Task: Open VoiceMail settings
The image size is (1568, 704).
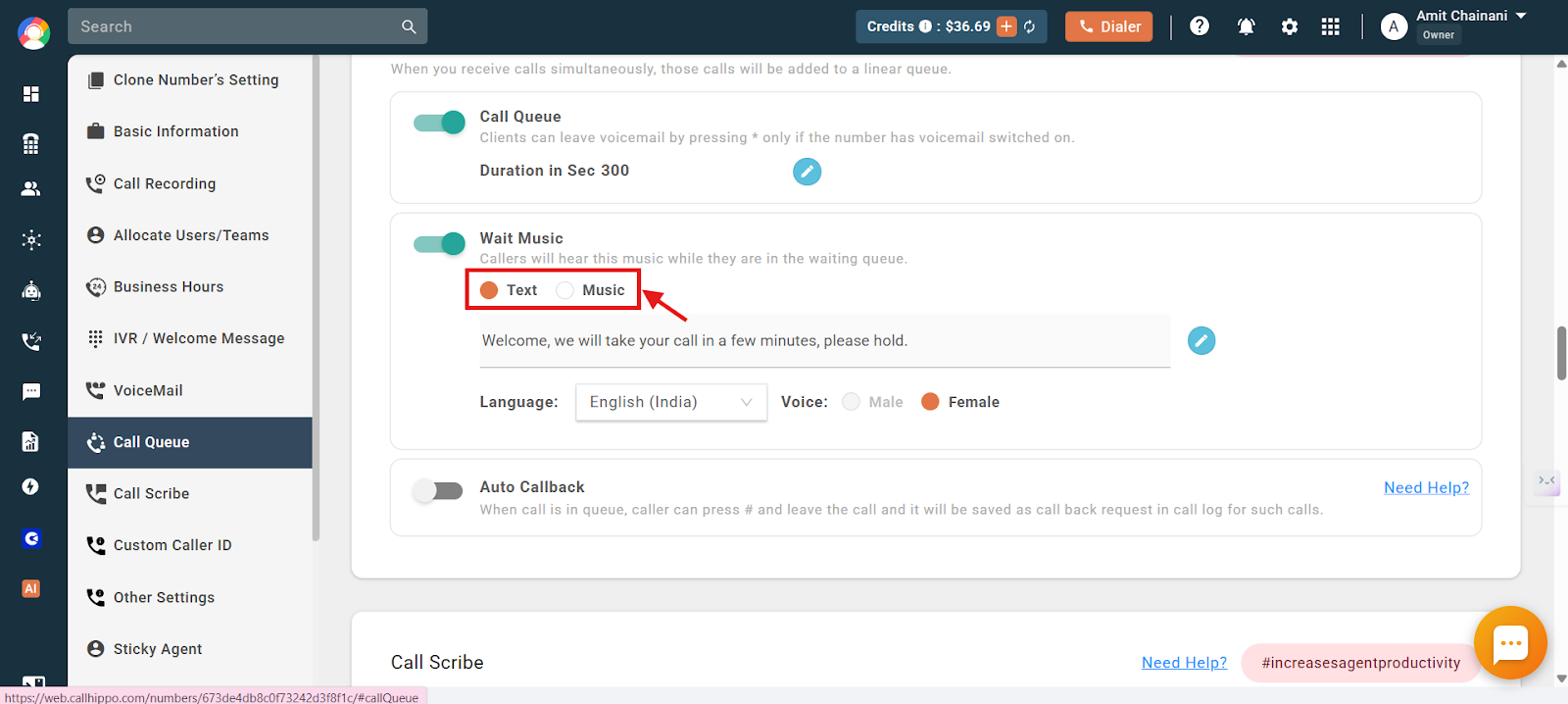Action: [190, 390]
